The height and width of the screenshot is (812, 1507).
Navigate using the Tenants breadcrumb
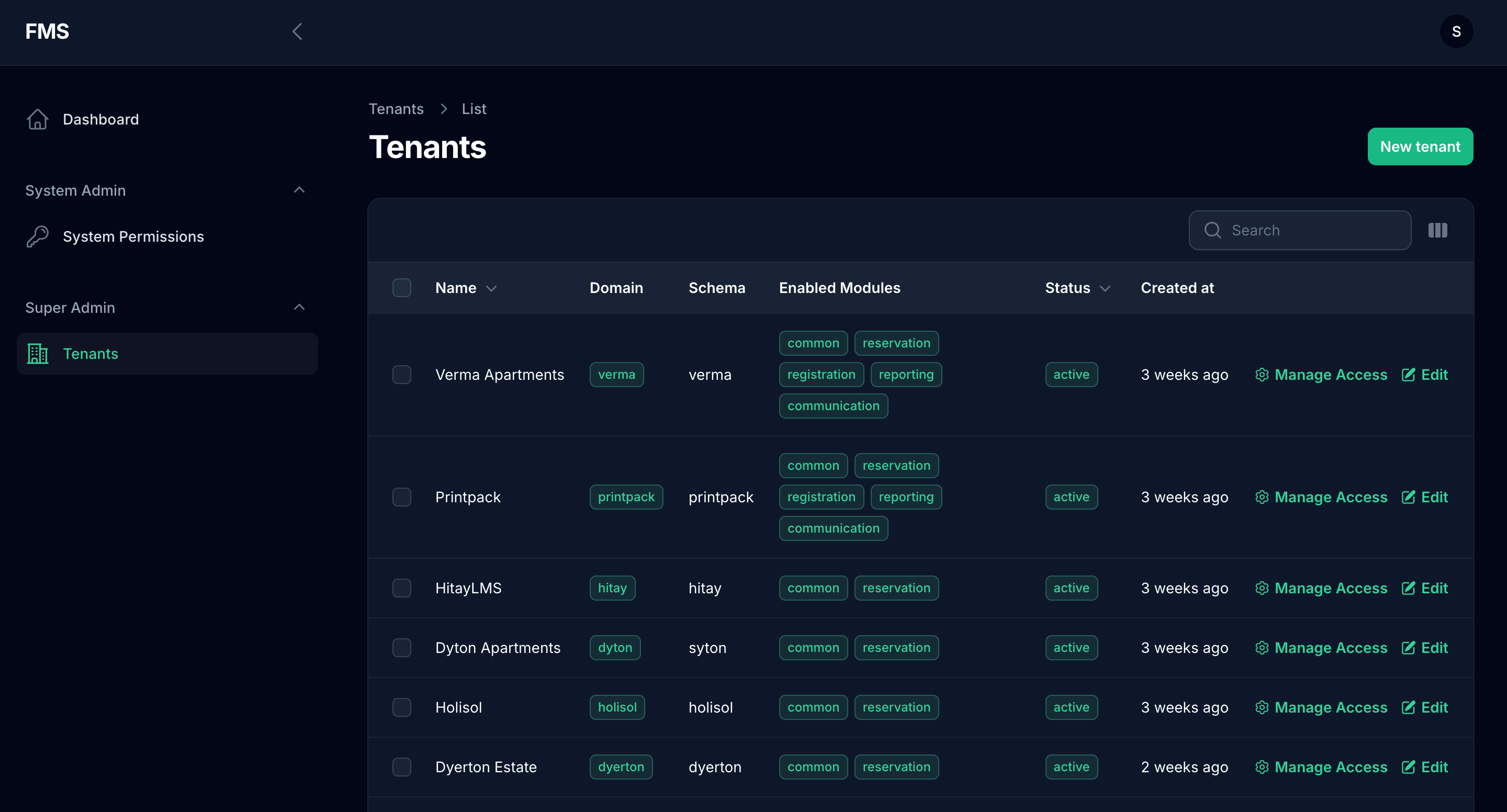coord(396,108)
